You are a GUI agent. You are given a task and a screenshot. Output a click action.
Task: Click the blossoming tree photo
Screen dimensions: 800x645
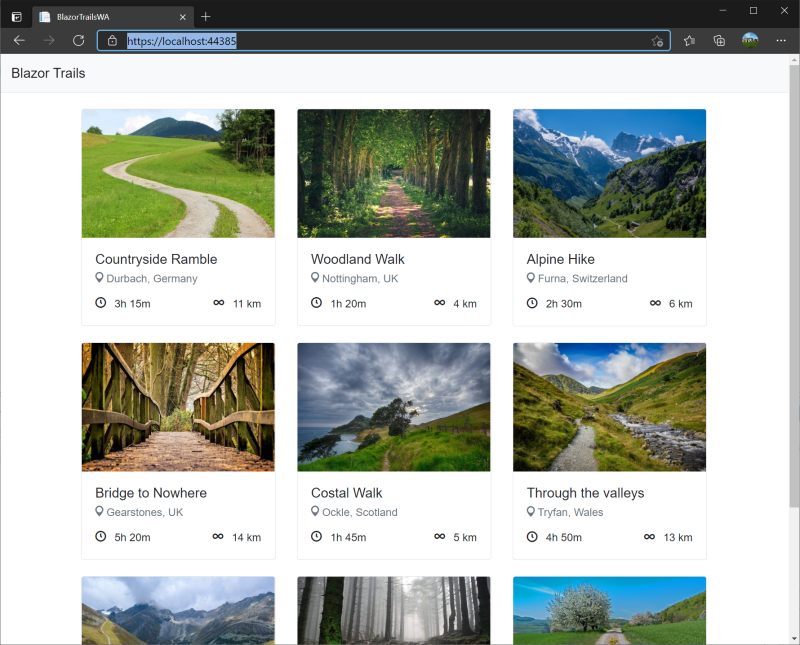[x=610, y=610]
